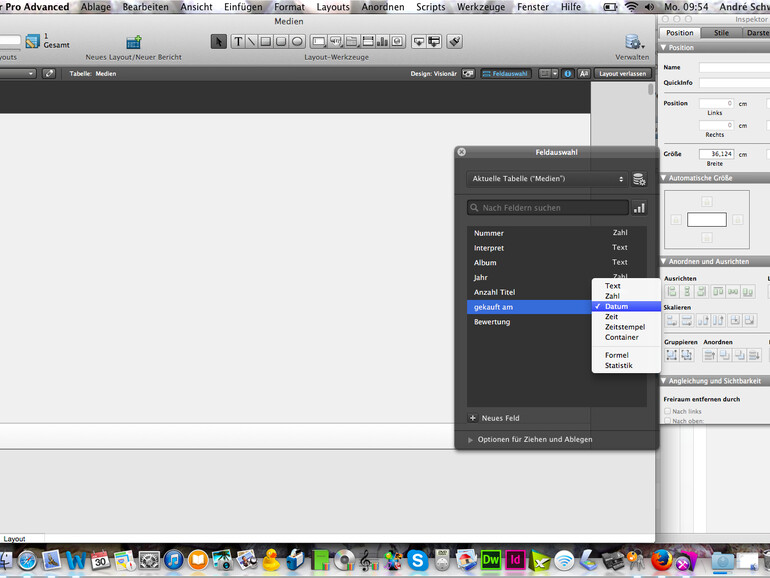Close the Feldauswahl panel
The width and height of the screenshot is (770, 578).
click(462, 152)
